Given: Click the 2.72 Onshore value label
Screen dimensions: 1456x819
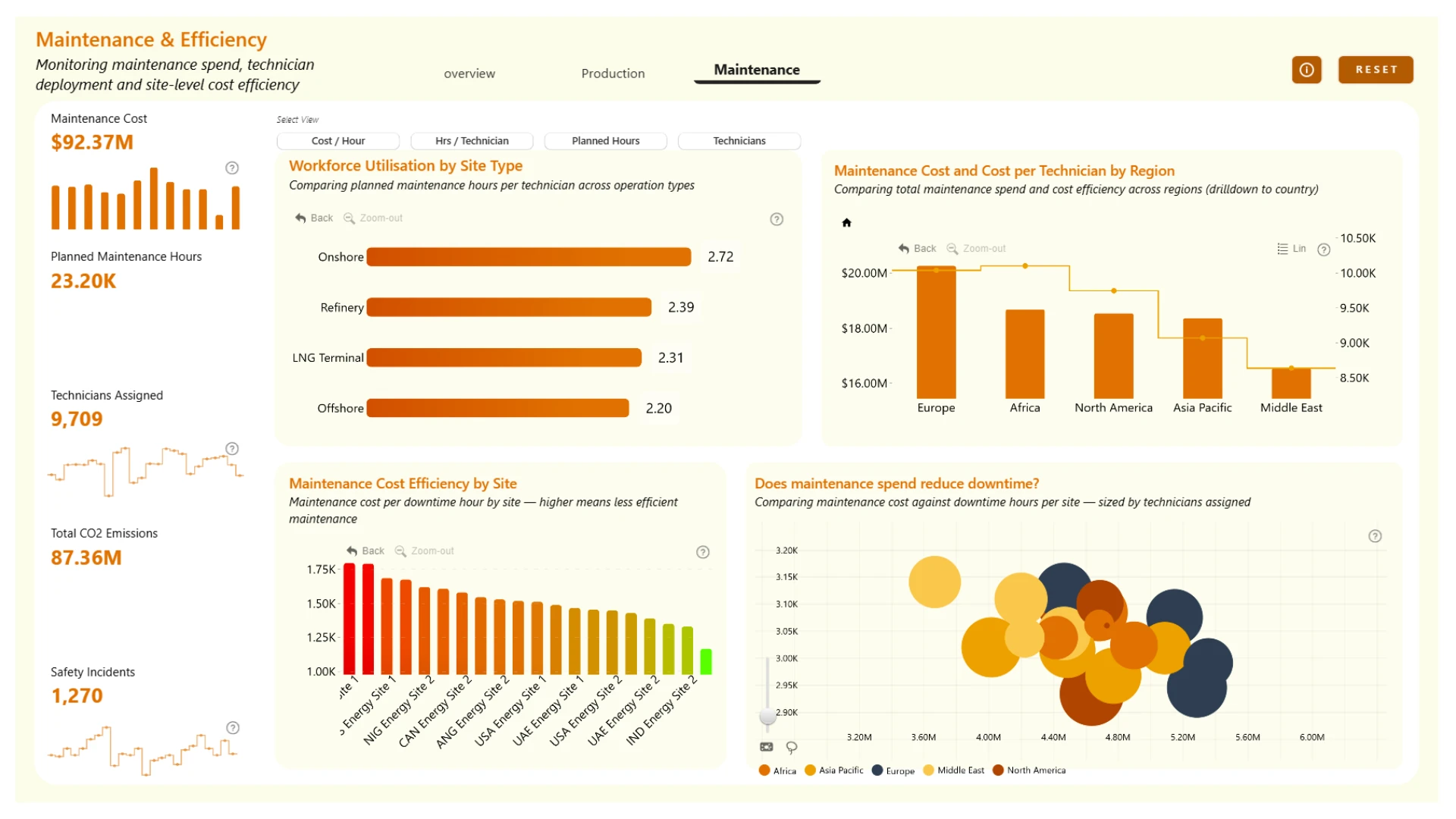Looking at the screenshot, I should 720,257.
